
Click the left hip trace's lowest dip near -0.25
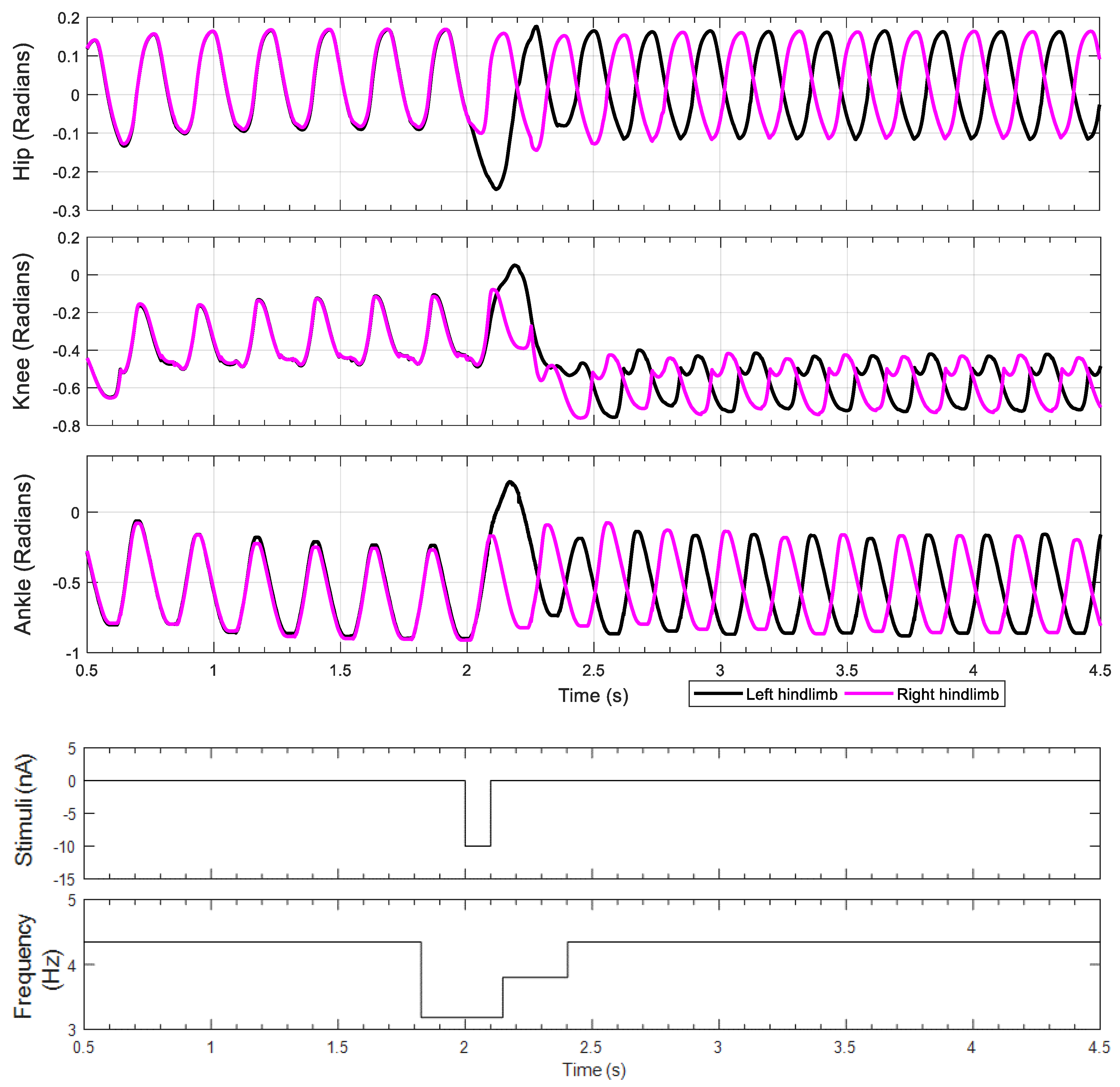click(x=496, y=189)
